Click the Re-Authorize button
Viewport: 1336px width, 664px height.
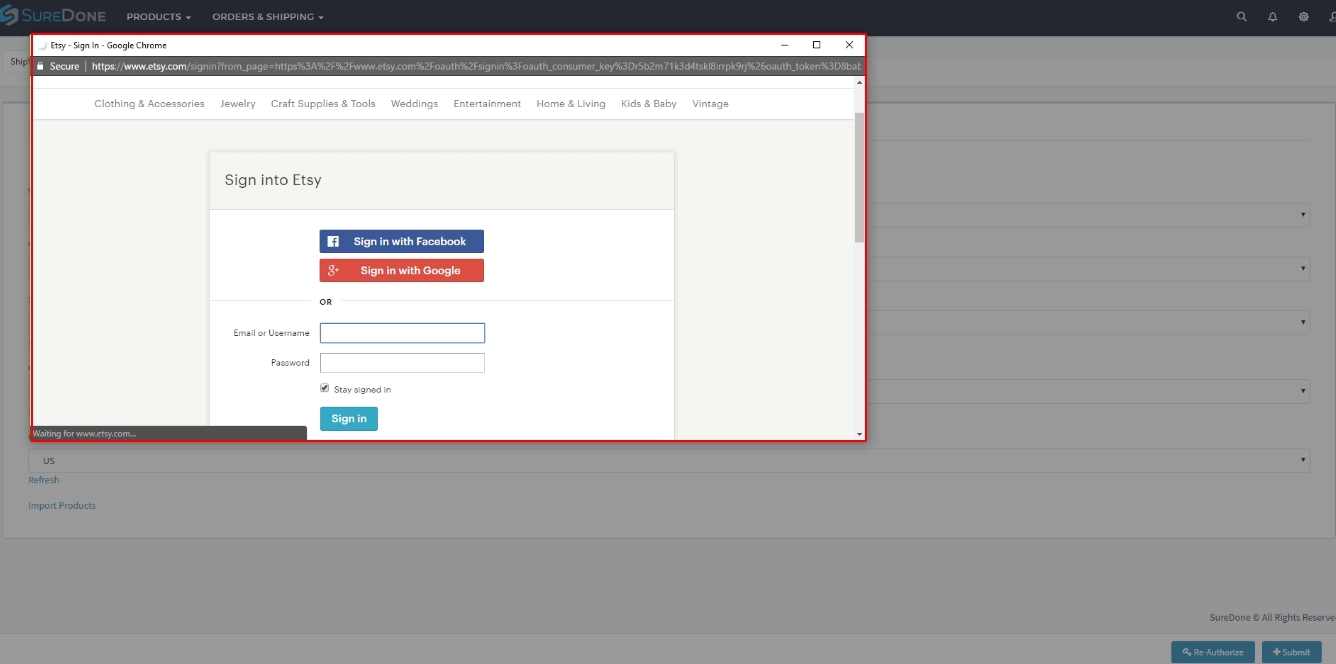click(x=1213, y=652)
